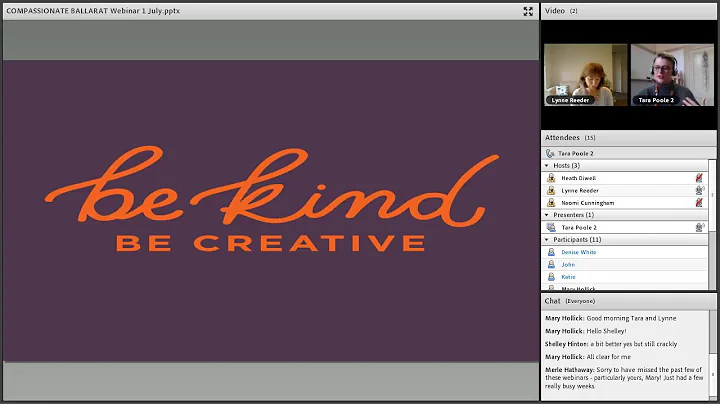Collapse the Presenters (1) group
This screenshot has width=720, height=404.
click(546, 215)
